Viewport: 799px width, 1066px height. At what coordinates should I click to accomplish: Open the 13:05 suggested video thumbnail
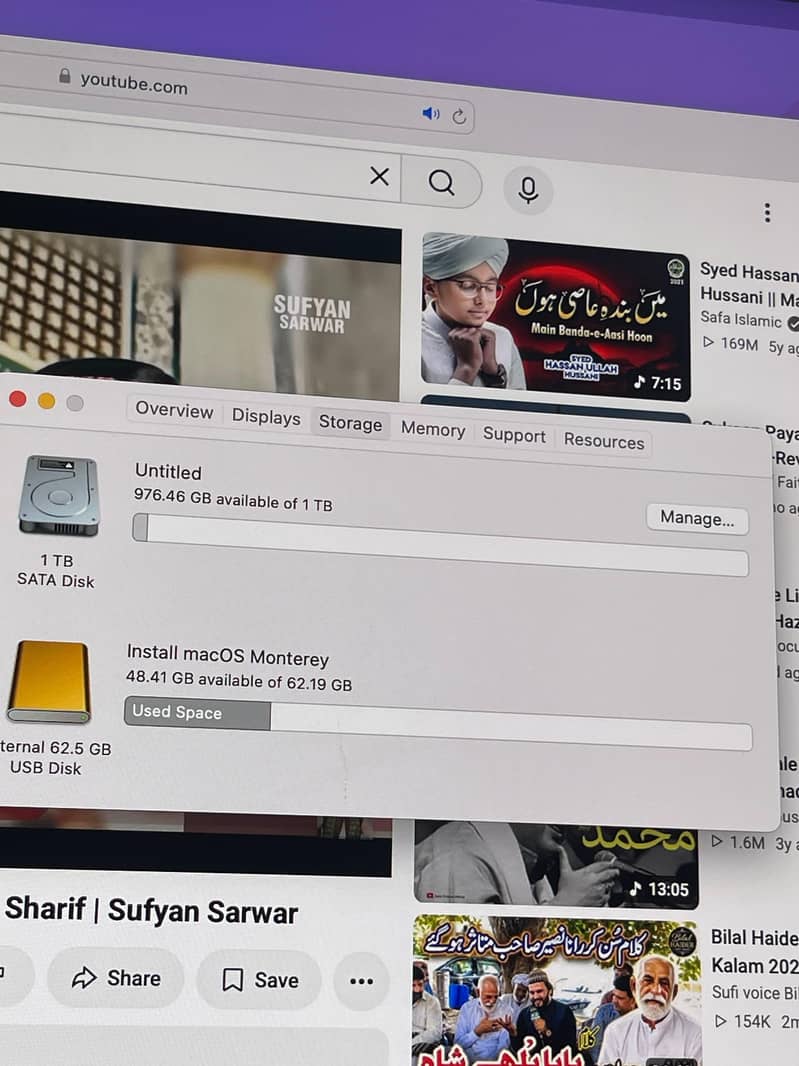click(556, 865)
